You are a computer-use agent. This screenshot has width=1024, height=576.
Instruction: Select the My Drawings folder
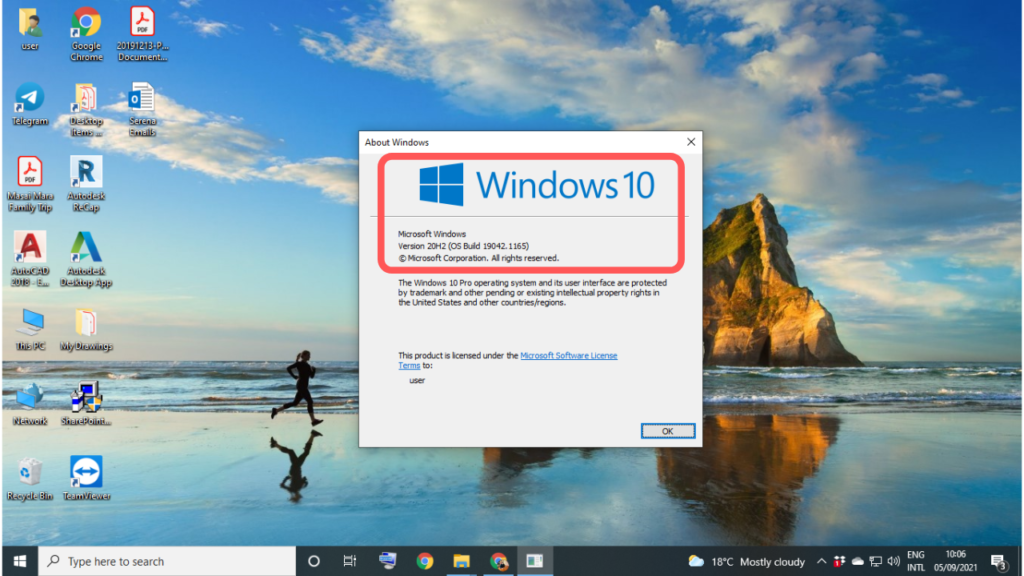coord(86,324)
